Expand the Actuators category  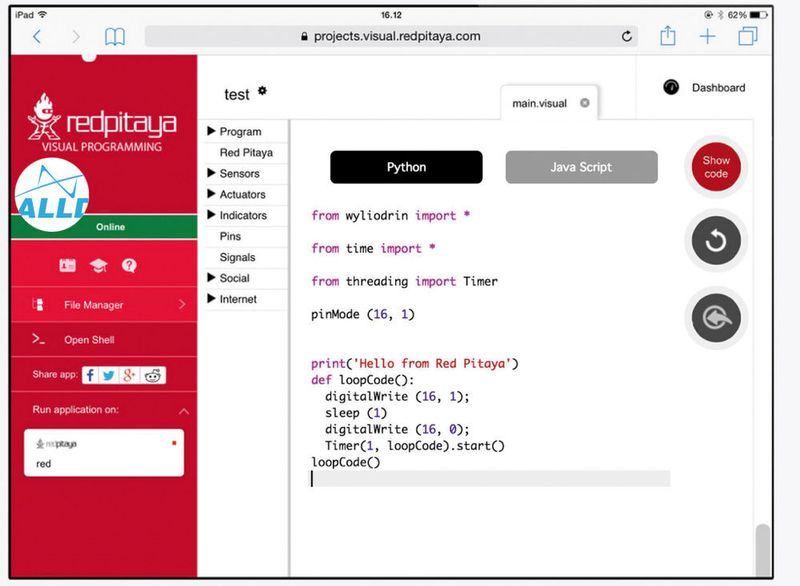coord(240,194)
